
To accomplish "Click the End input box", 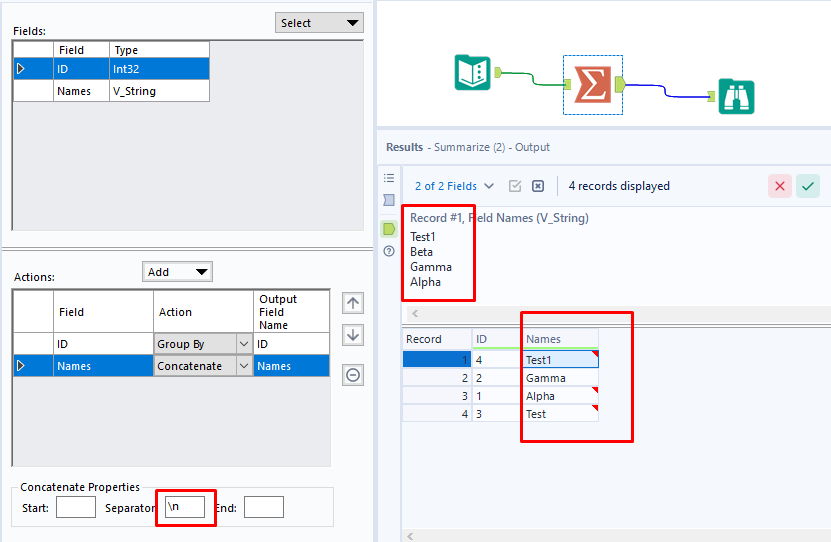I will [264, 507].
